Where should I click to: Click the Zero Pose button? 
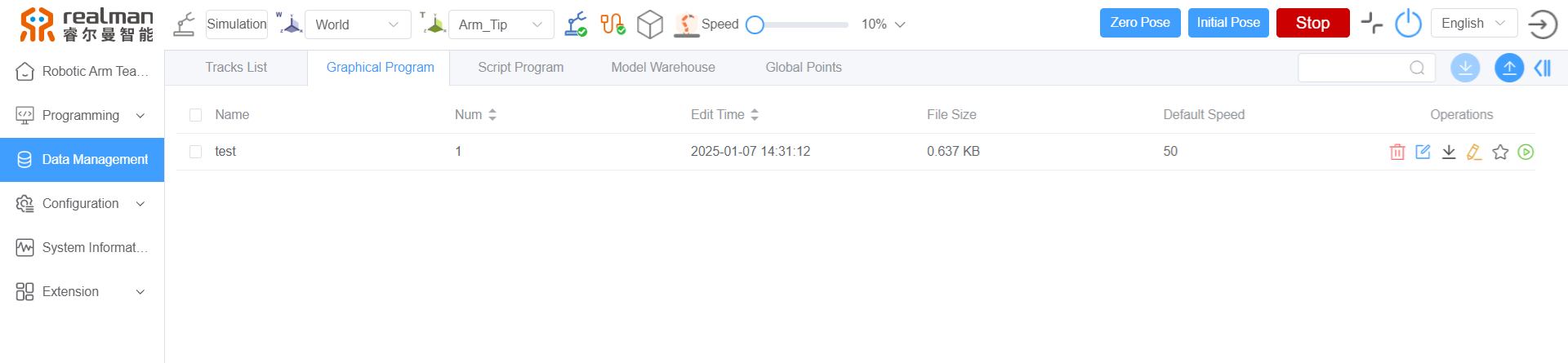(x=1139, y=23)
